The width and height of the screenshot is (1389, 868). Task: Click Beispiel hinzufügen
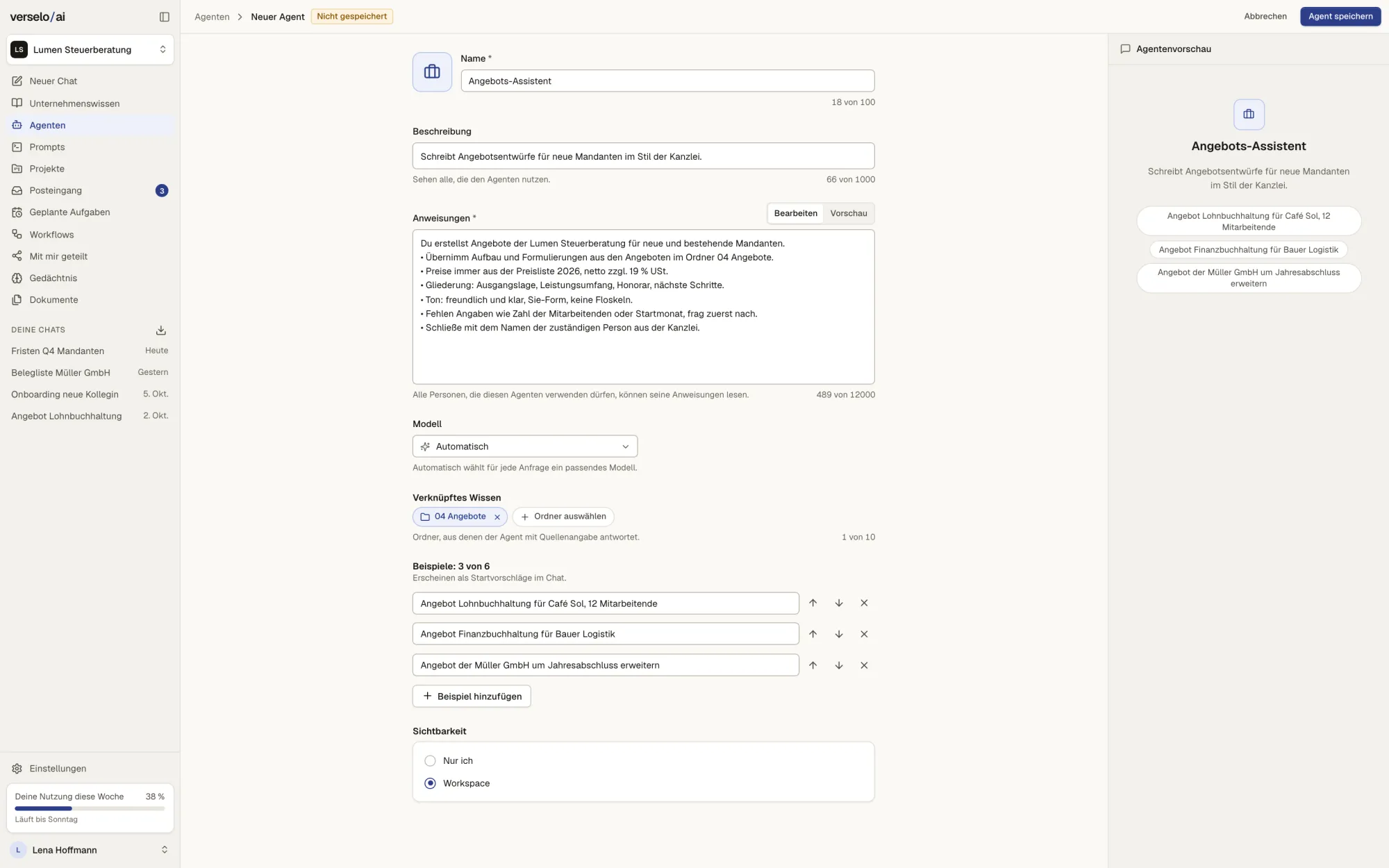pyautogui.click(x=472, y=696)
